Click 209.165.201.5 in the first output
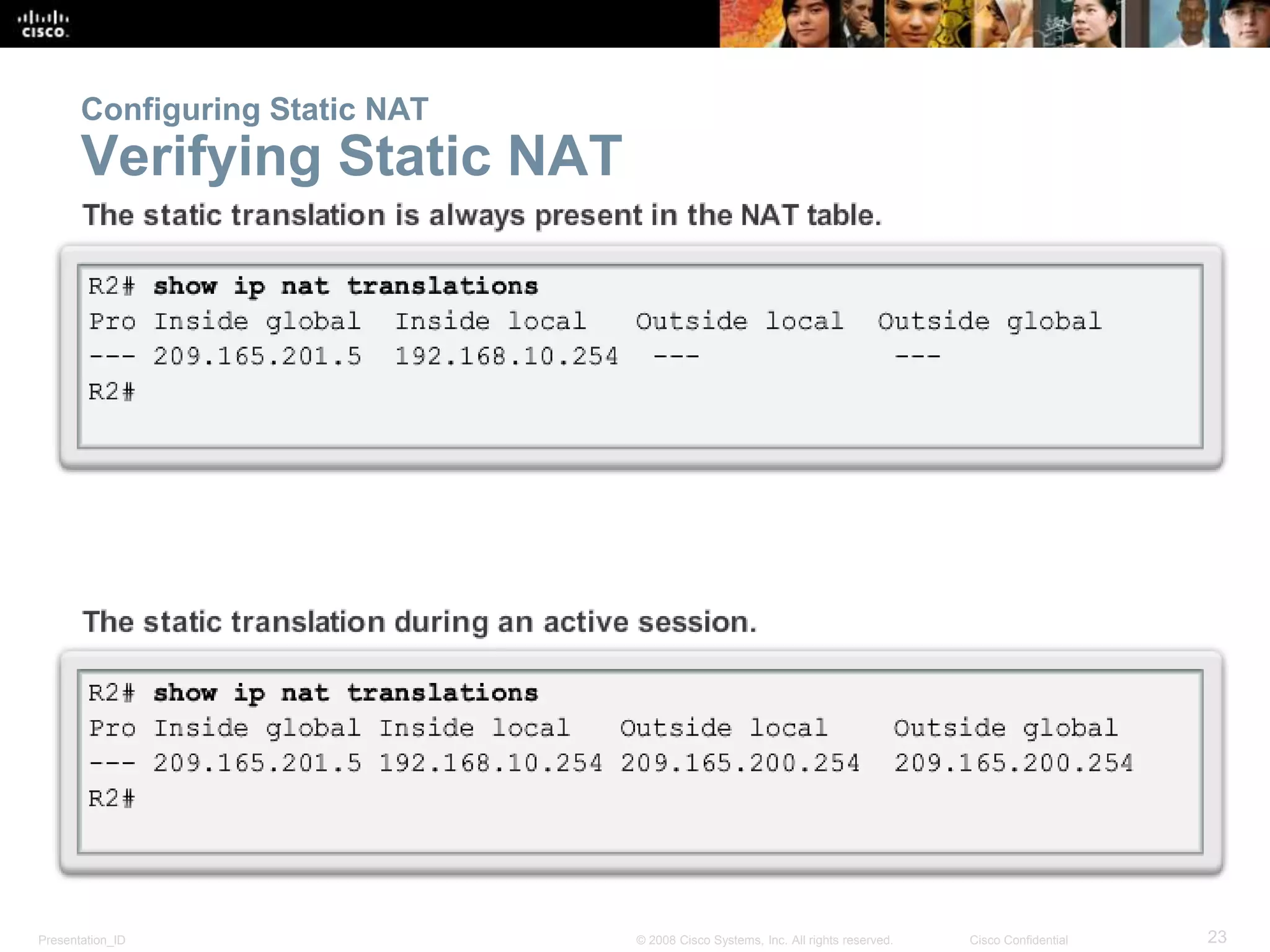Viewport: 1270px width, 952px height. point(257,356)
